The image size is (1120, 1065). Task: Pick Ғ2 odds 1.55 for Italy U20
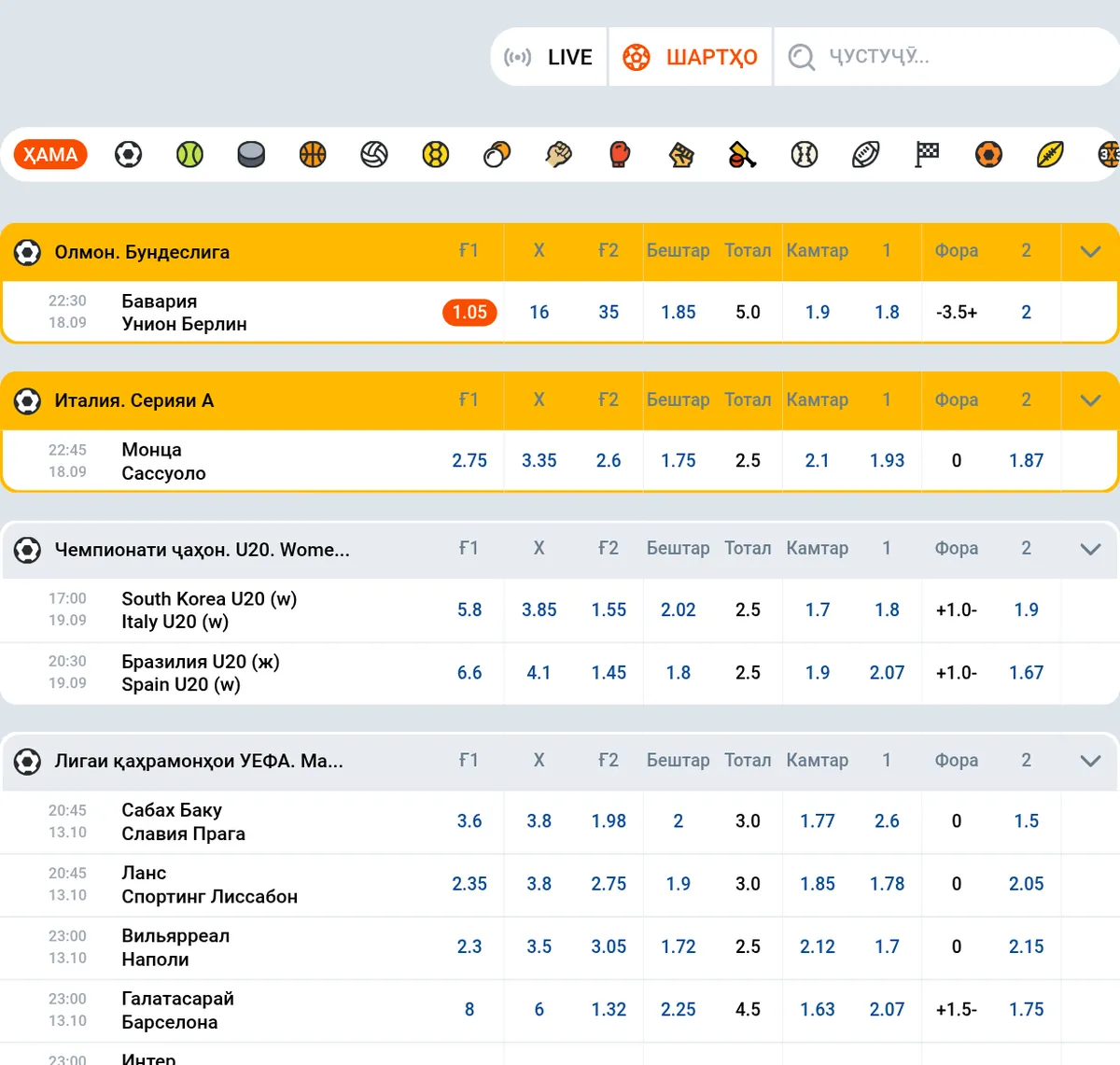point(609,610)
